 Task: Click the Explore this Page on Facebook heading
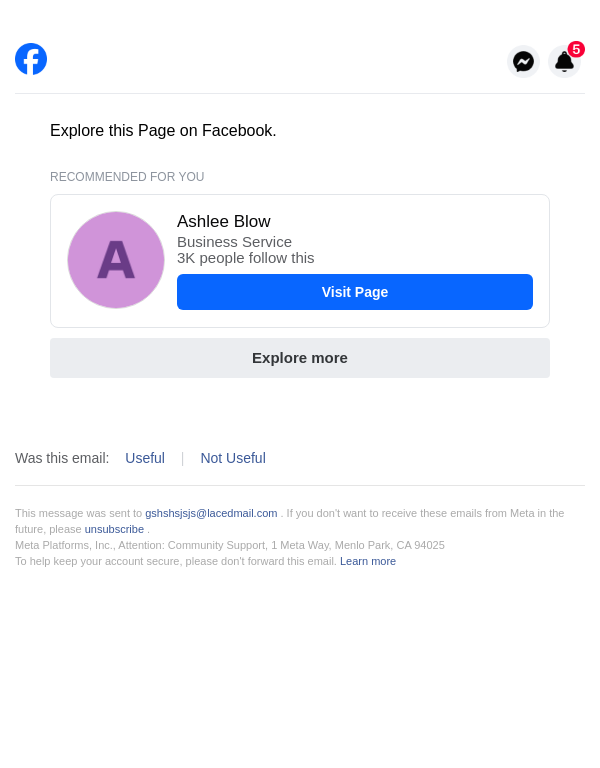[x=163, y=131]
